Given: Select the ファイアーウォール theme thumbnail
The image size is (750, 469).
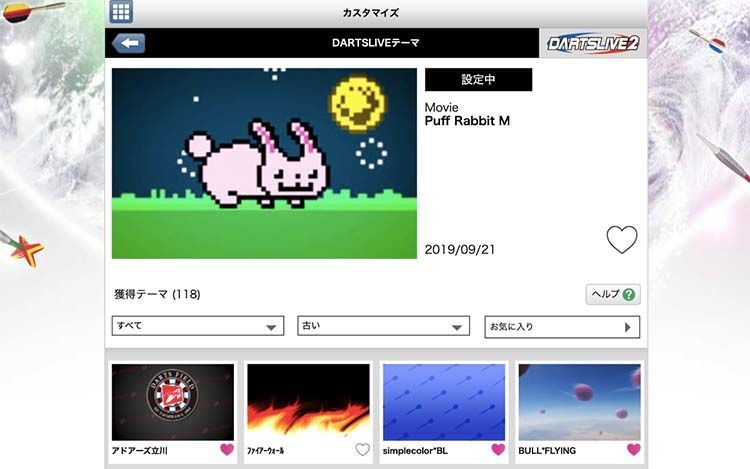Looking at the screenshot, I should (309, 402).
